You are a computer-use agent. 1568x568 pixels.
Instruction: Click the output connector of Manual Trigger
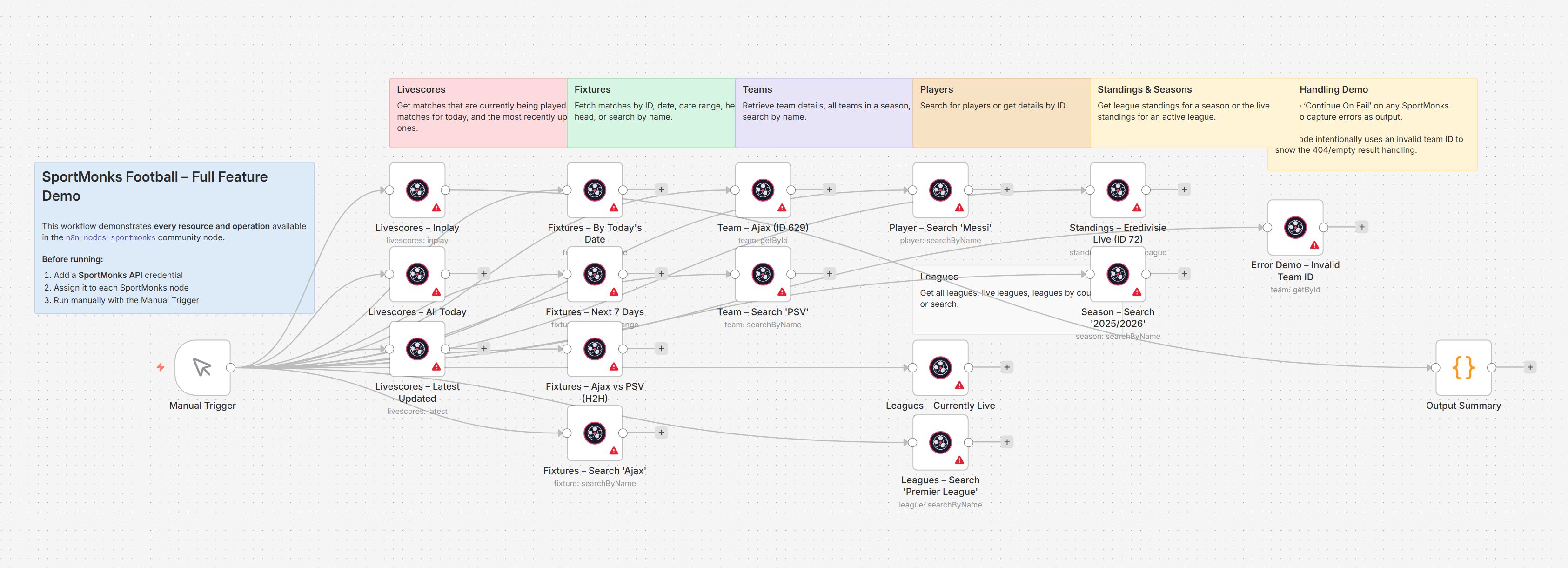click(231, 367)
